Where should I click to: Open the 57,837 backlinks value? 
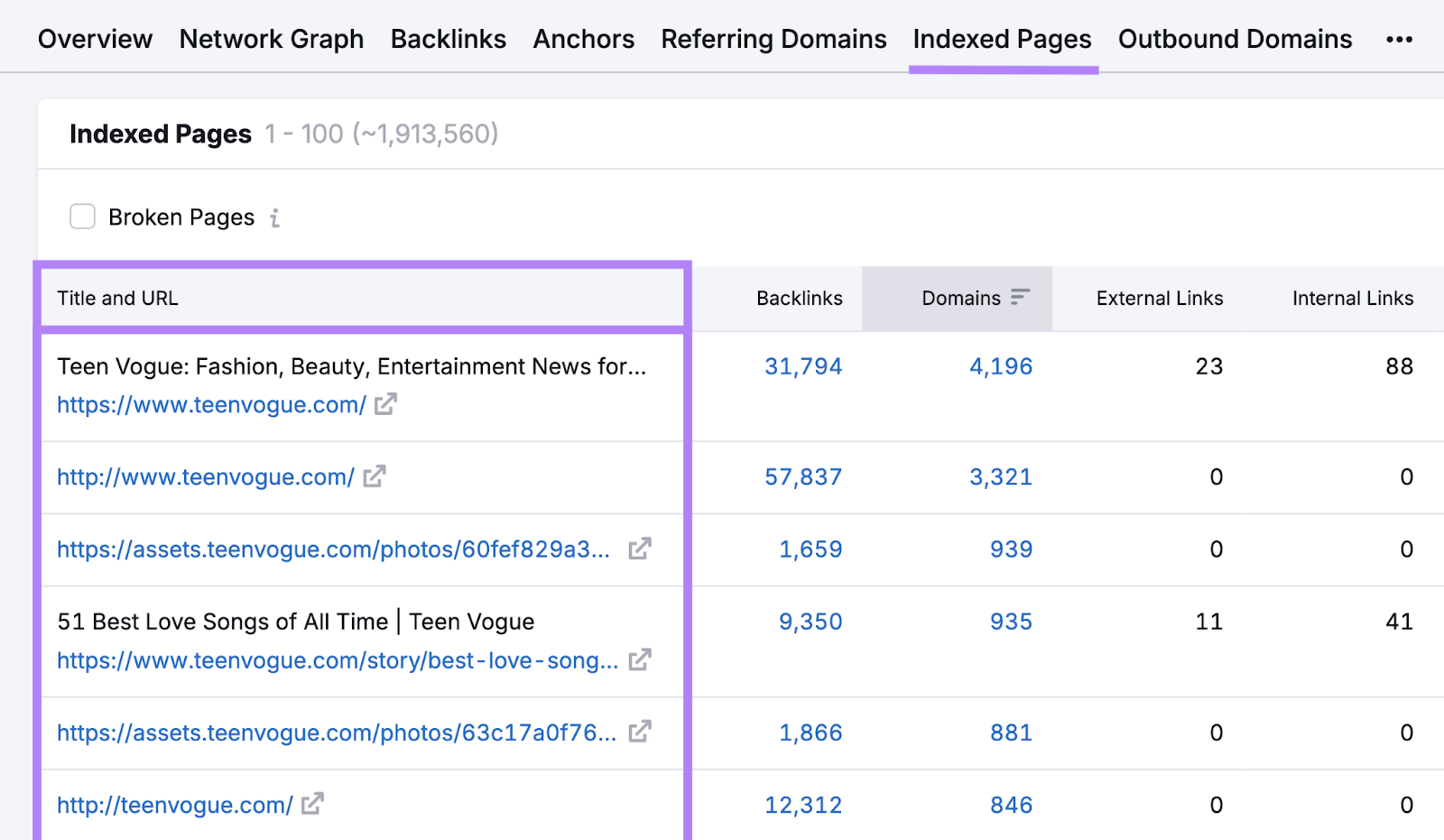coord(803,477)
